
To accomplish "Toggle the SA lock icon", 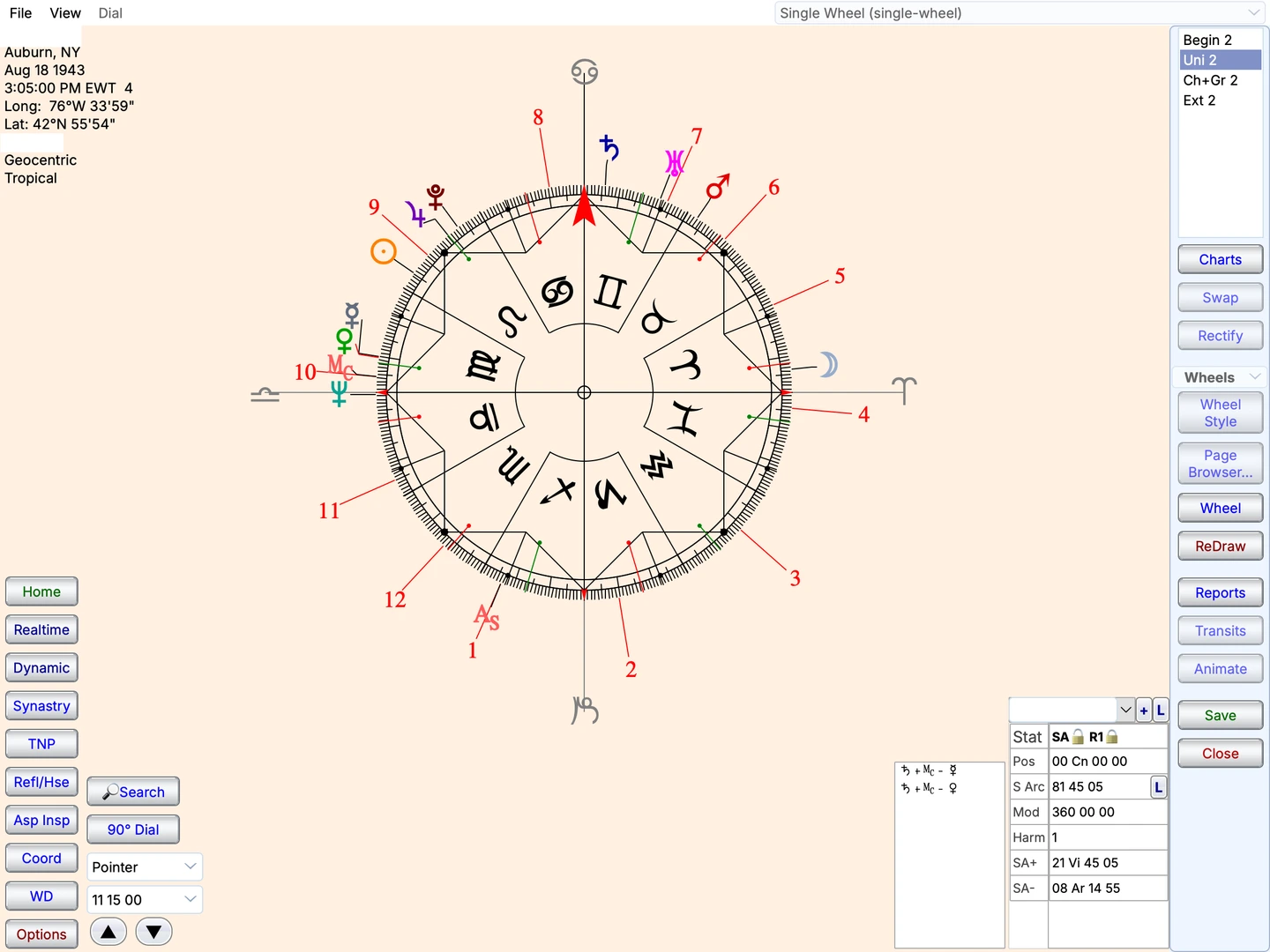I will click(x=1078, y=737).
